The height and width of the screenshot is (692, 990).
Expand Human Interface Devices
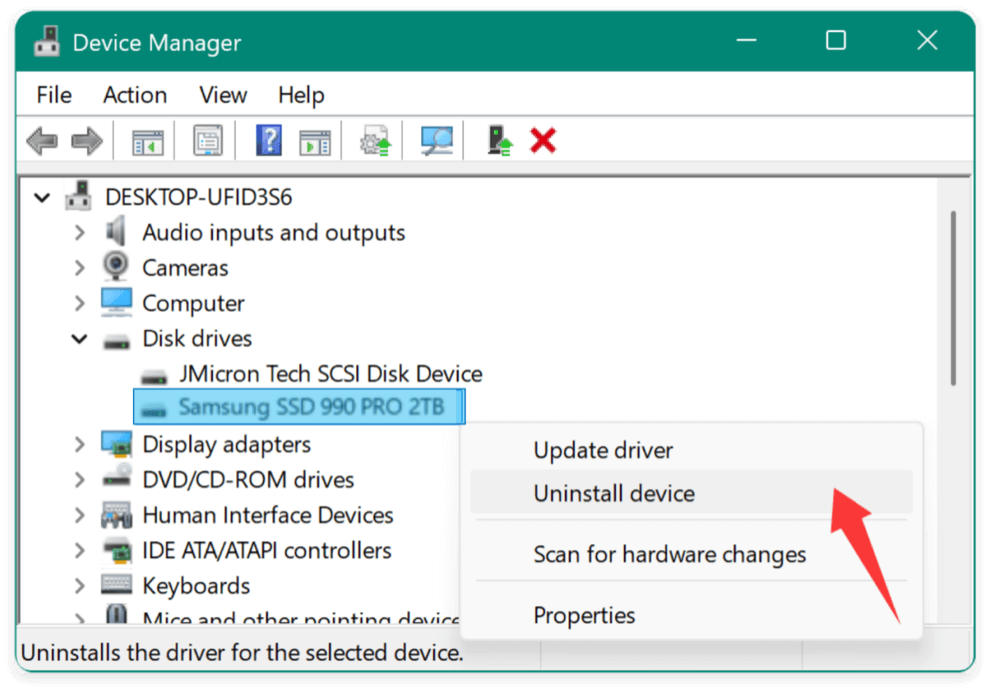[79, 514]
